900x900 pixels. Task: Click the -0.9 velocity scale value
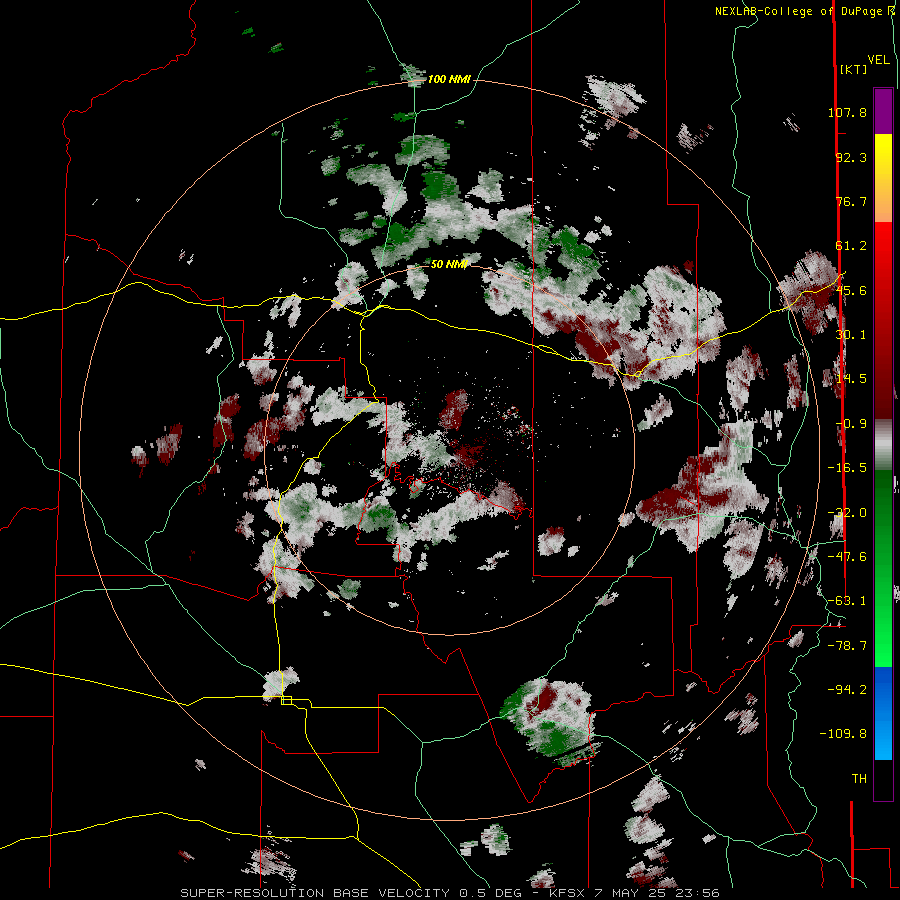point(851,424)
